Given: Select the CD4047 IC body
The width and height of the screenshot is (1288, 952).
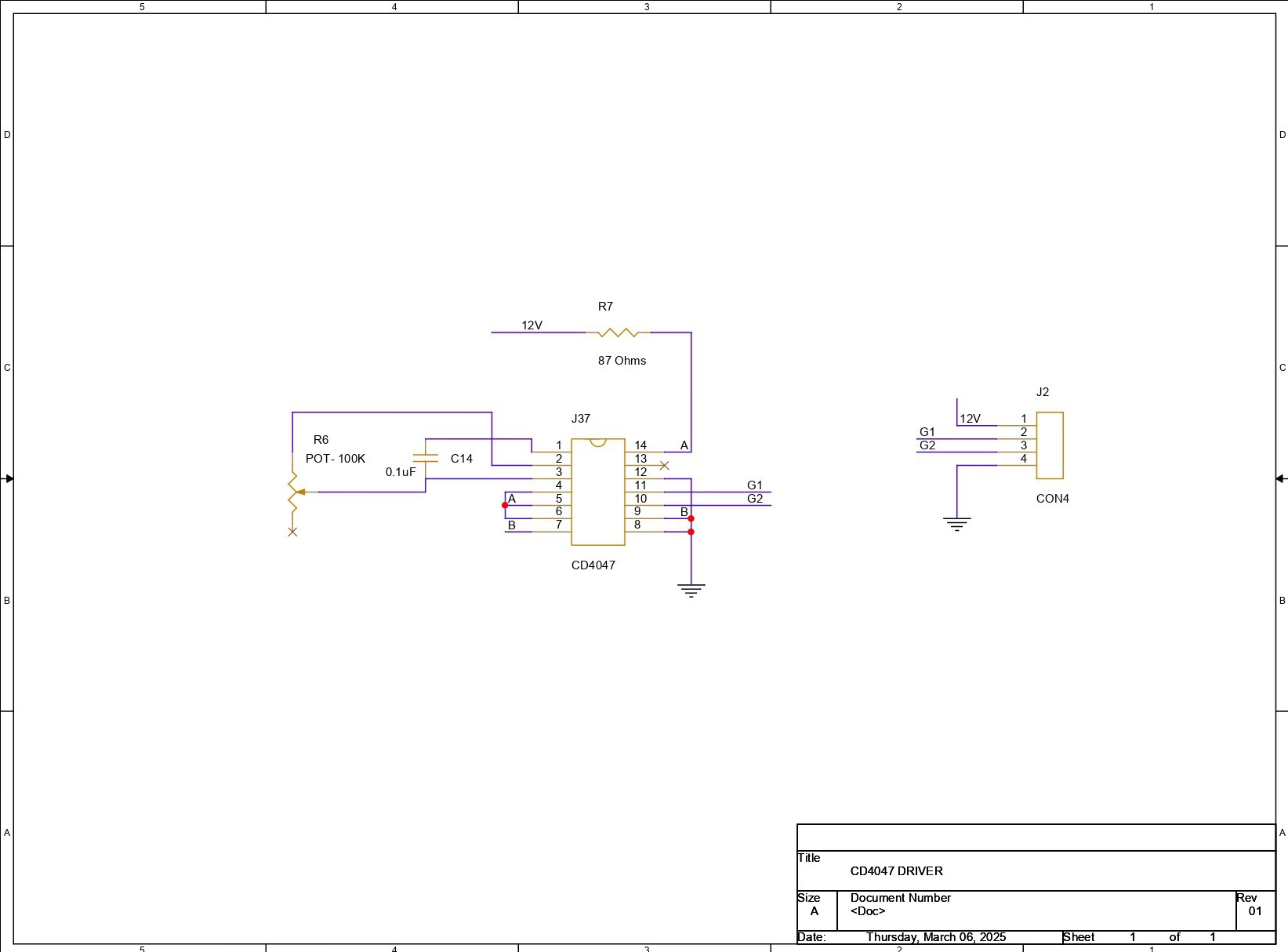Looking at the screenshot, I should click(597, 492).
